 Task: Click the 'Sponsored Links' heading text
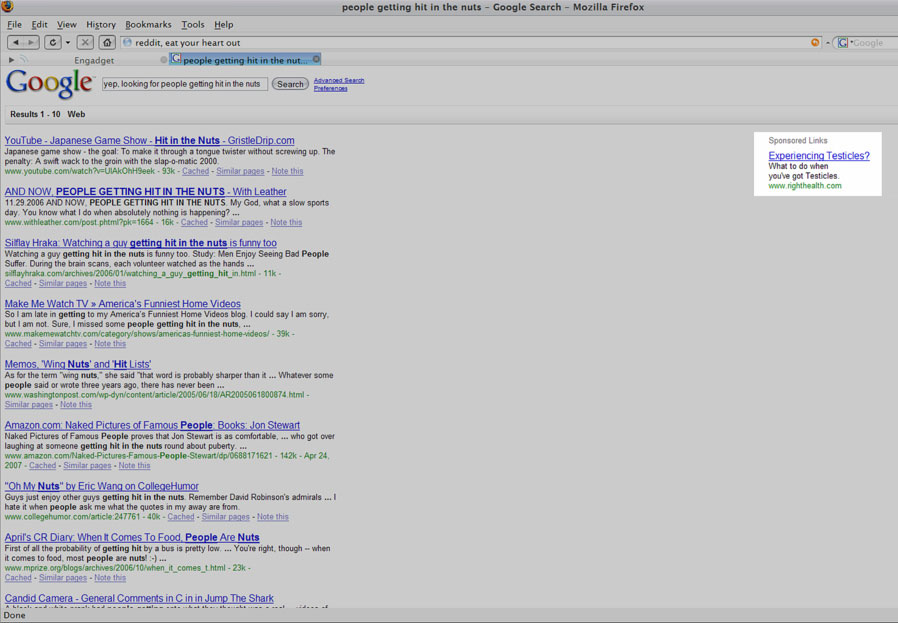point(798,140)
